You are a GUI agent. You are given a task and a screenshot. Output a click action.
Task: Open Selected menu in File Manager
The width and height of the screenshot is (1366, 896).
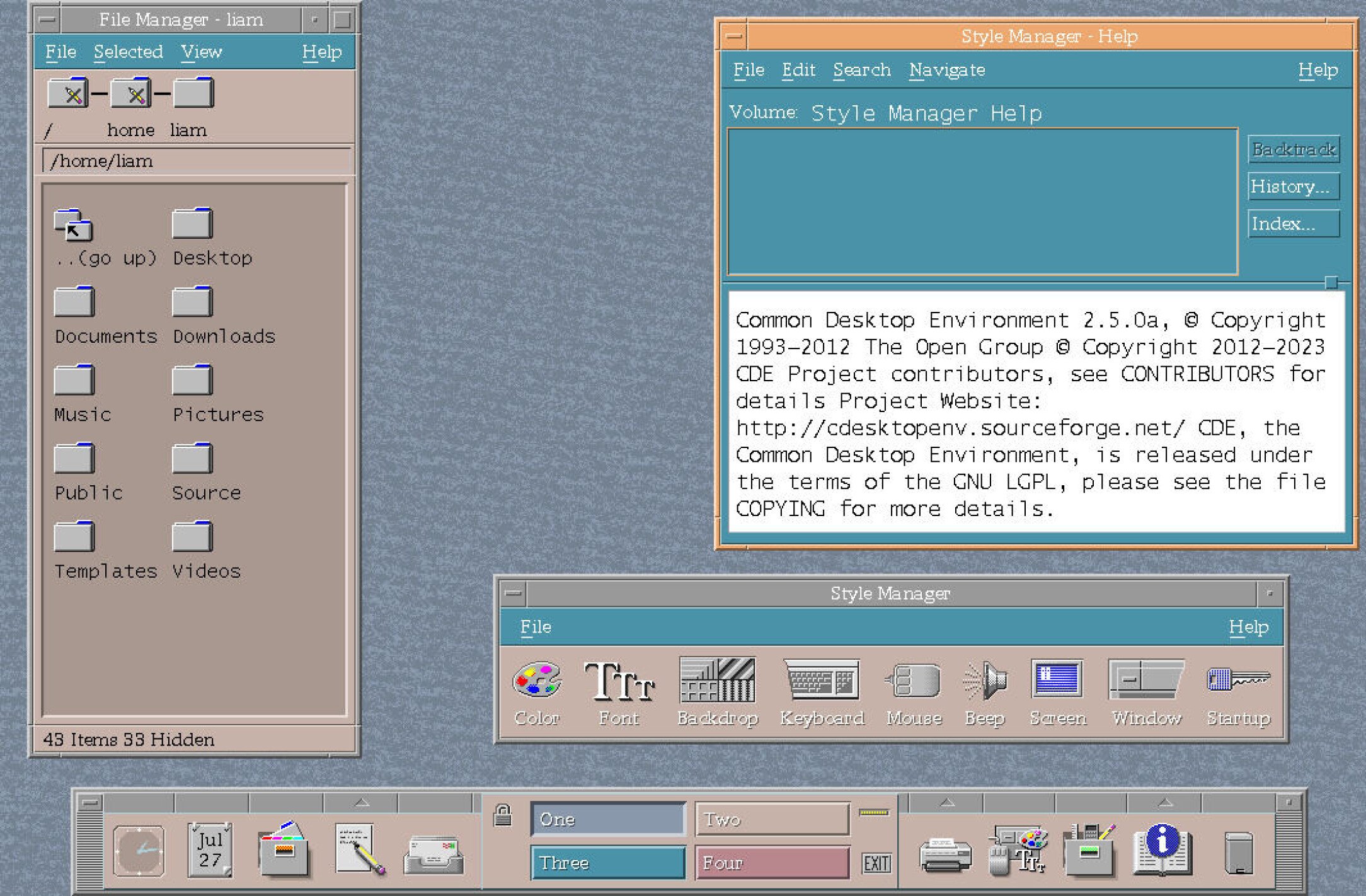(128, 52)
